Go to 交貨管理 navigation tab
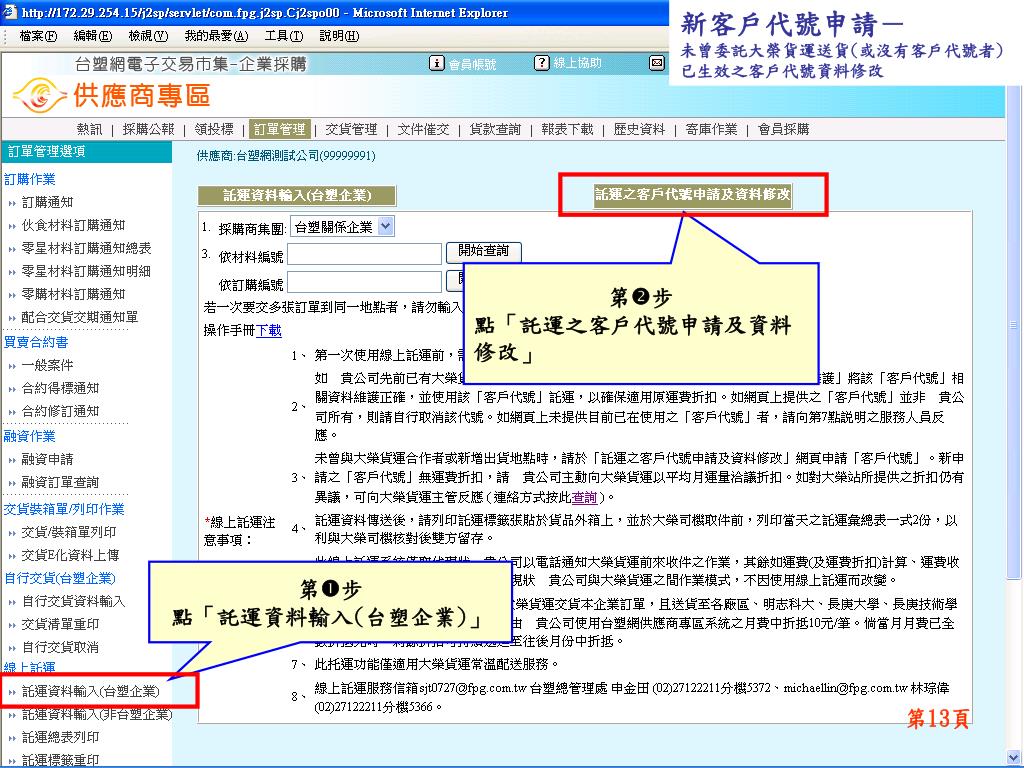 pyautogui.click(x=351, y=129)
